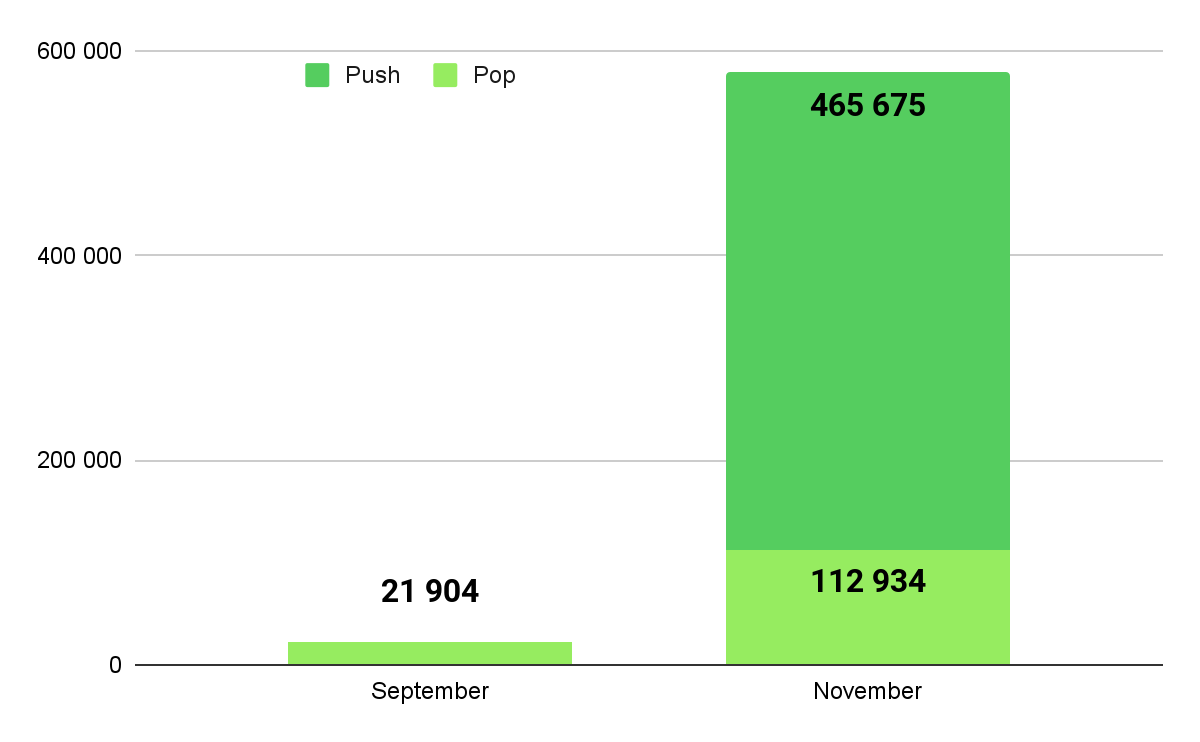This screenshot has width=1200, height=742.
Task: Click the Pop legend color swatch
Action: [445, 75]
